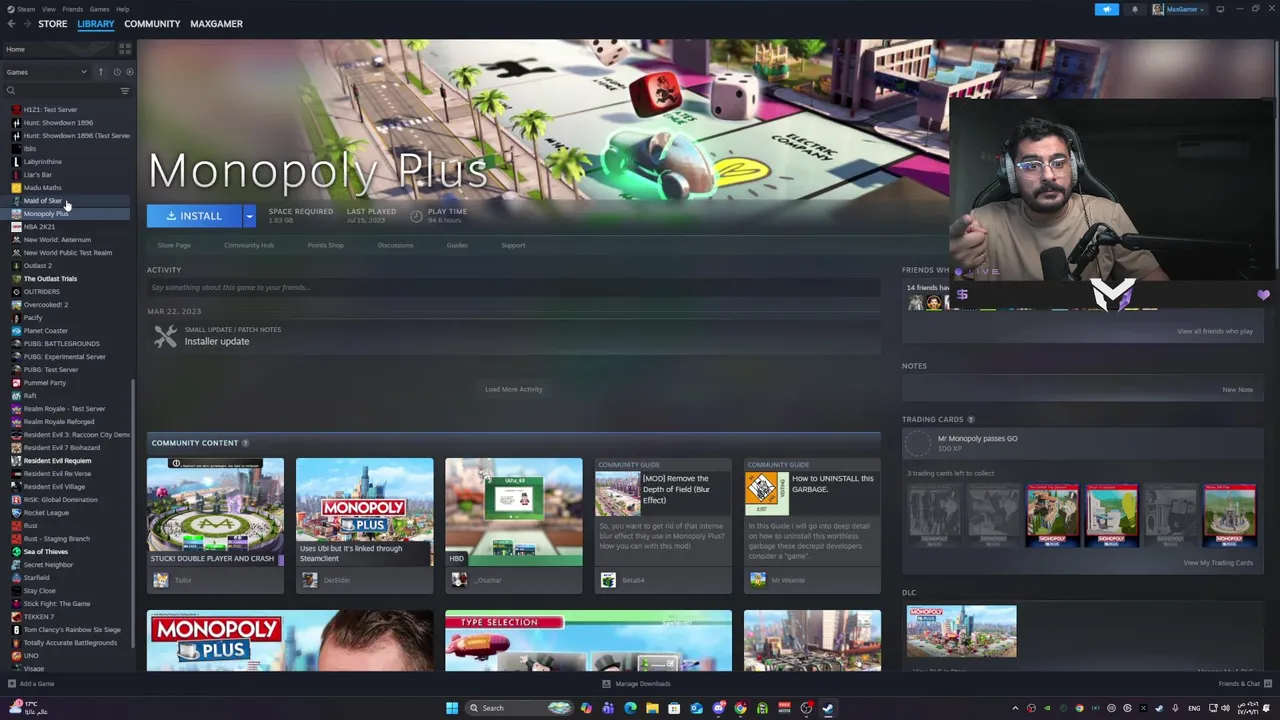Click the INSTALL button
Viewport: 1280px width, 720px height.
(x=194, y=216)
